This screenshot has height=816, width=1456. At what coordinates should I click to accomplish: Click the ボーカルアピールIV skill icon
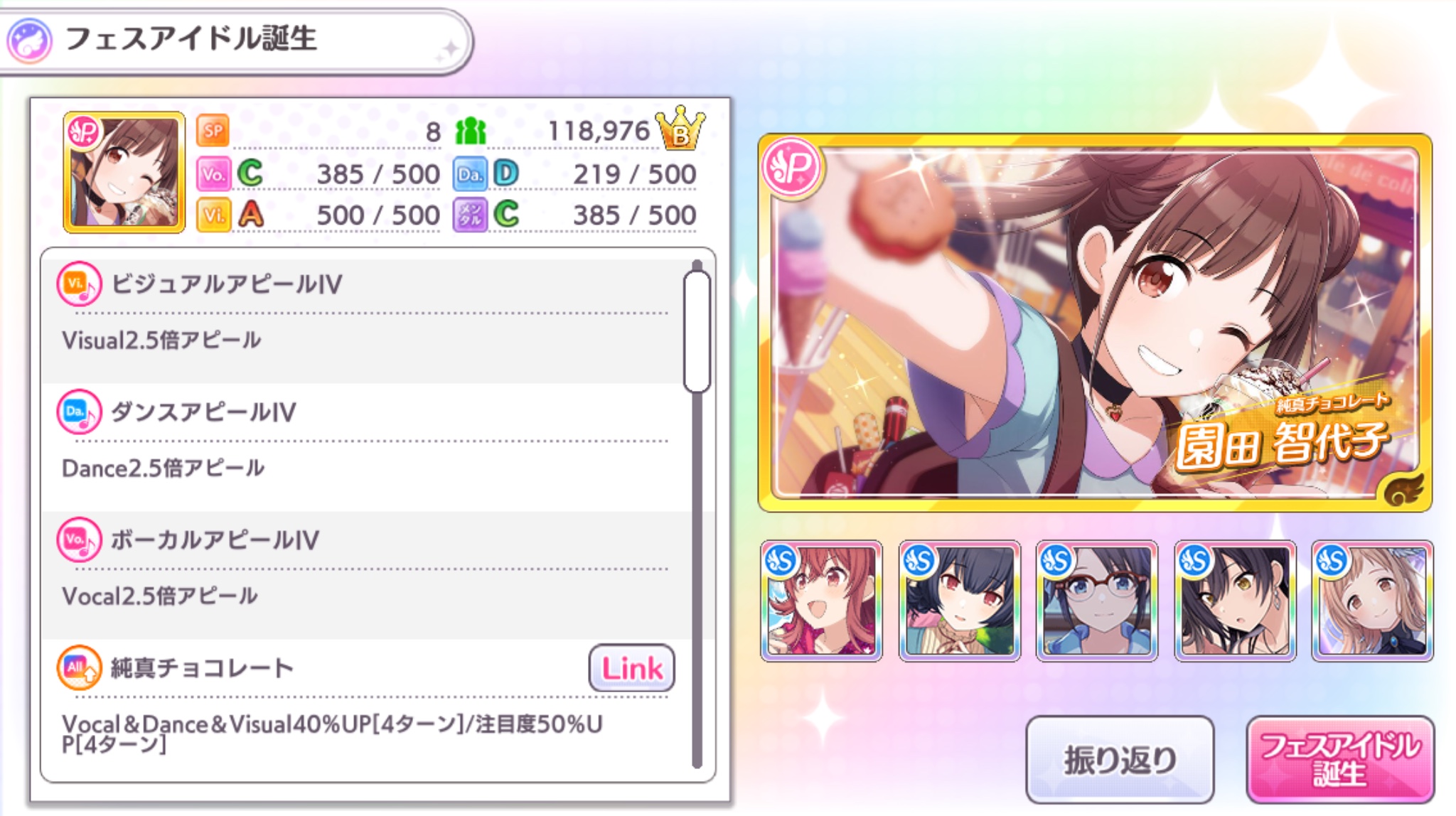(79, 539)
